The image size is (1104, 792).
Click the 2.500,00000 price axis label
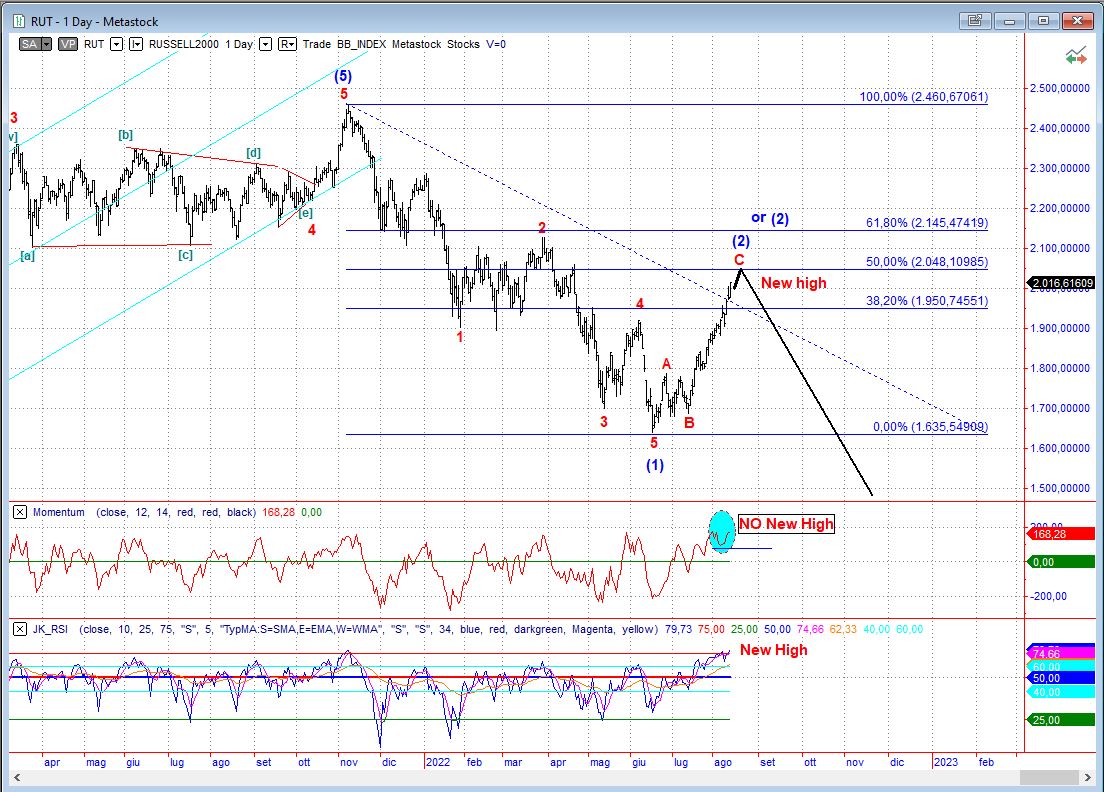tap(1060, 88)
